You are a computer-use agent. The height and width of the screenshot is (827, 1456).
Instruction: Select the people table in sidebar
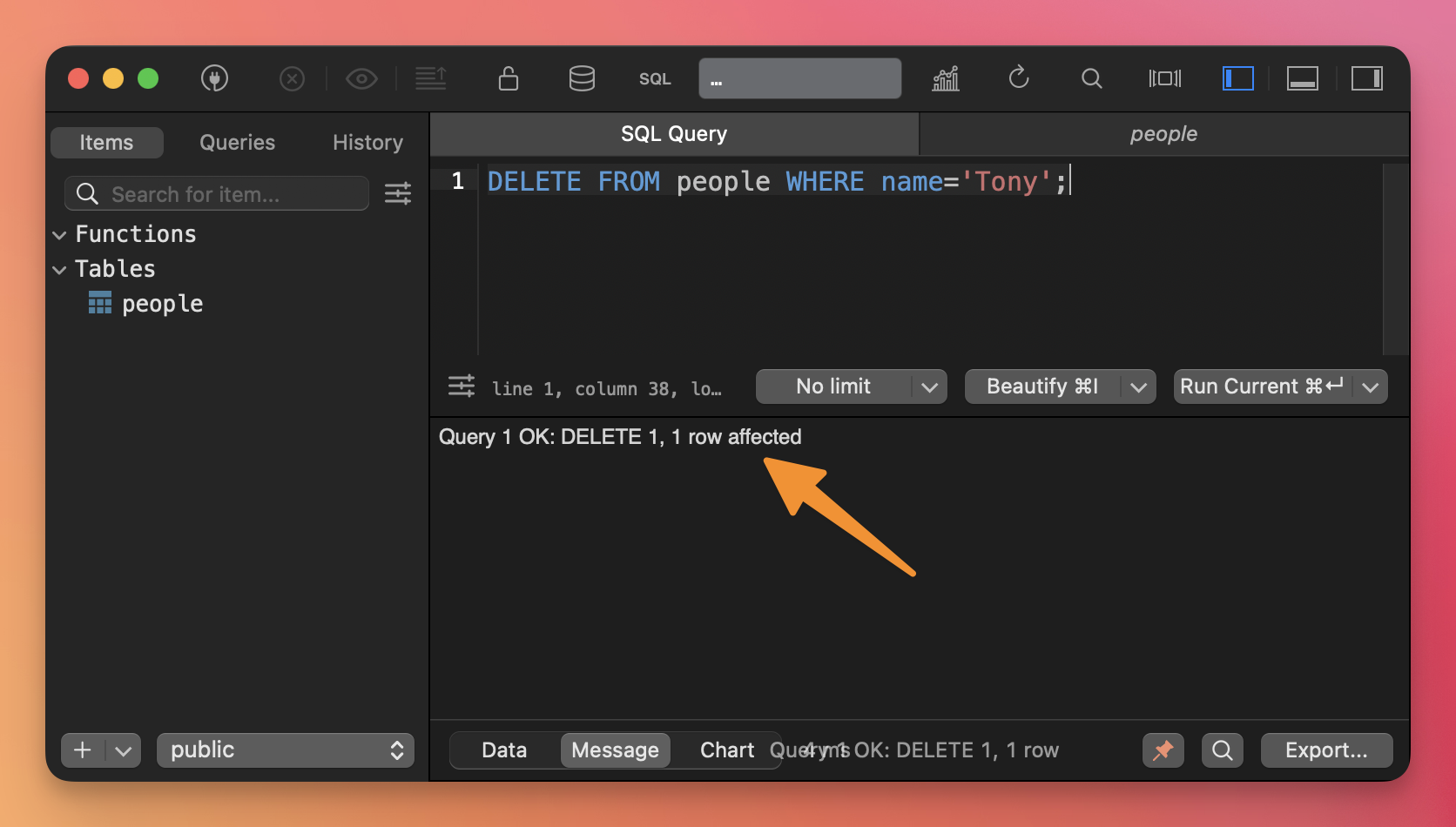point(162,304)
